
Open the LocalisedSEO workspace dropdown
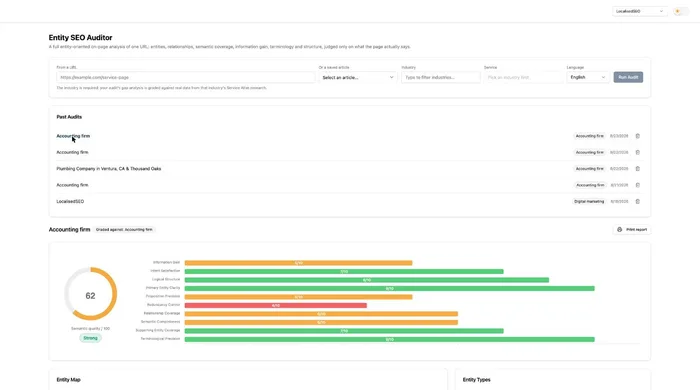tap(639, 11)
